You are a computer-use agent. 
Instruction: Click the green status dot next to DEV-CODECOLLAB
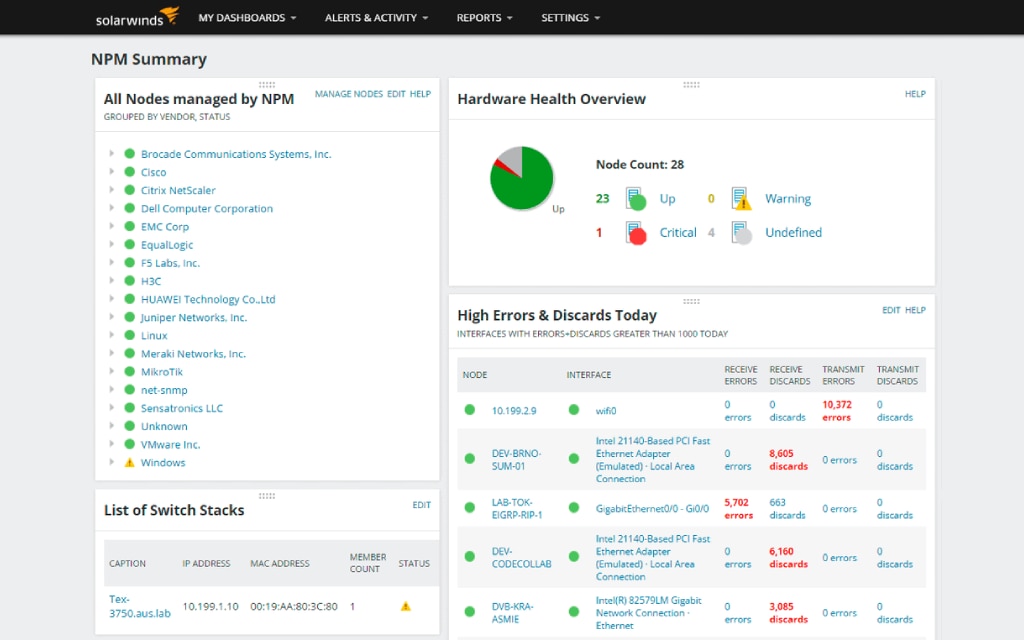point(470,557)
